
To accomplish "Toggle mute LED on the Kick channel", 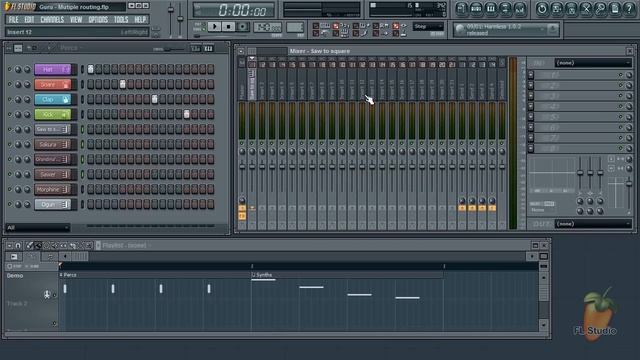I will coord(10,114).
